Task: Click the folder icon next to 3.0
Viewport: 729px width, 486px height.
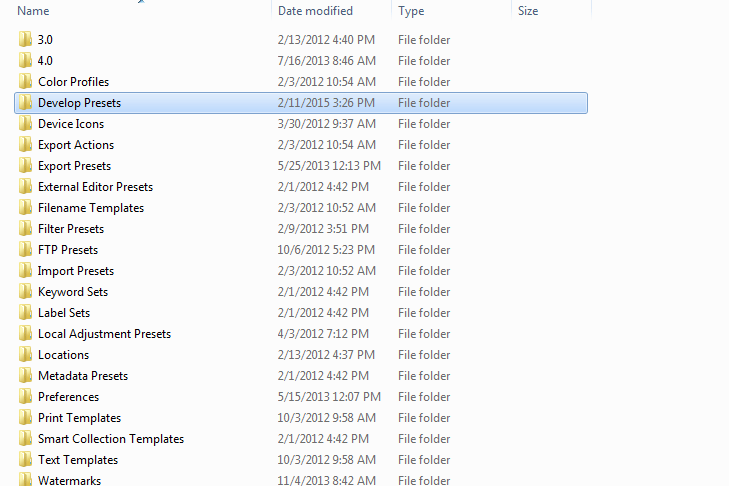Action: click(26, 40)
